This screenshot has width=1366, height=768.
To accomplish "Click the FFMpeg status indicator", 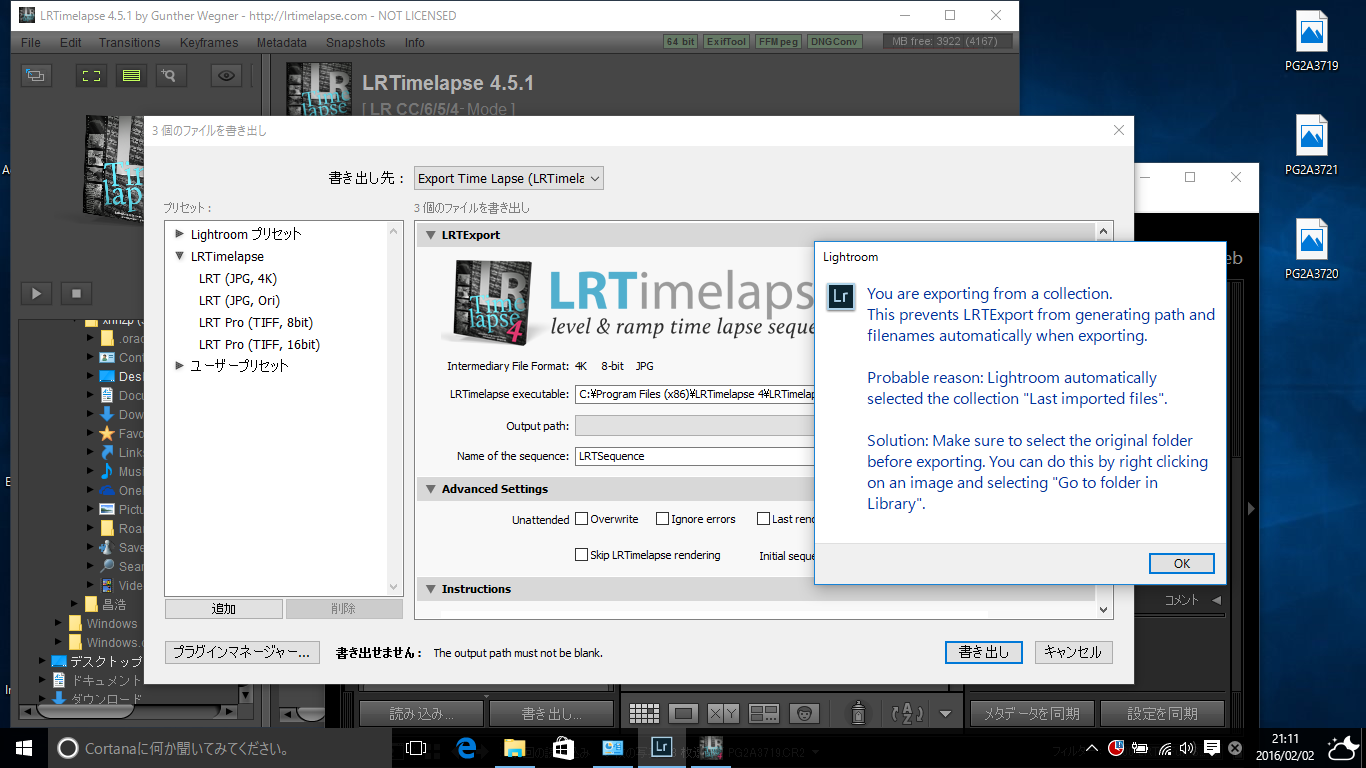I will (x=778, y=41).
